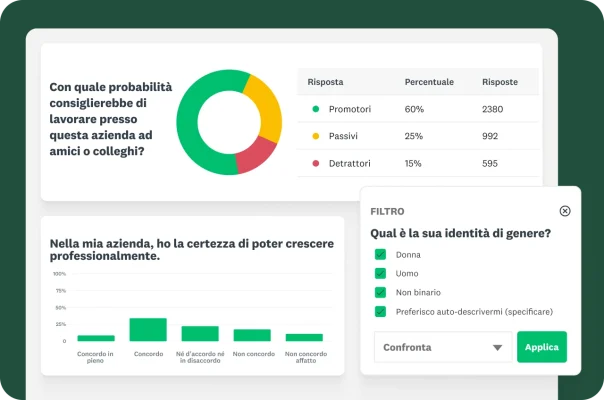Screen dimensions: 604x400
Task: Click the Non concordo bar
Action: pos(252,335)
